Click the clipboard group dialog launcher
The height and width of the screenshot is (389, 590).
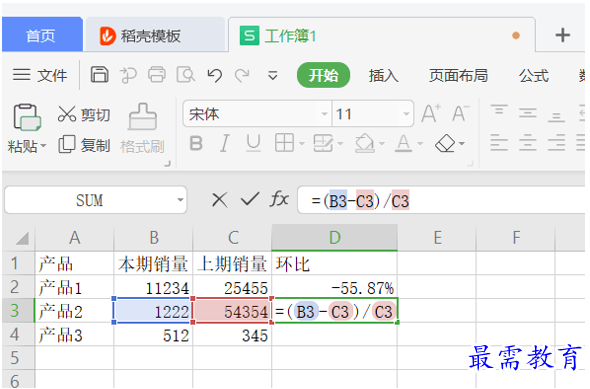click(x=168, y=164)
